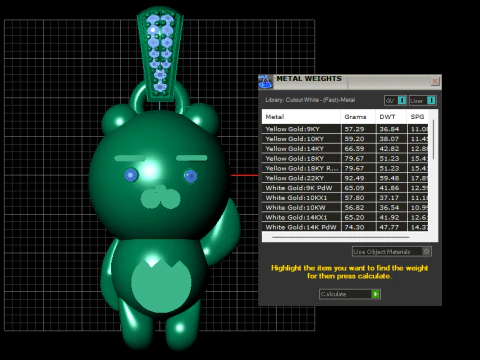Click the Metal Weights scale icon

[x=265, y=82]
